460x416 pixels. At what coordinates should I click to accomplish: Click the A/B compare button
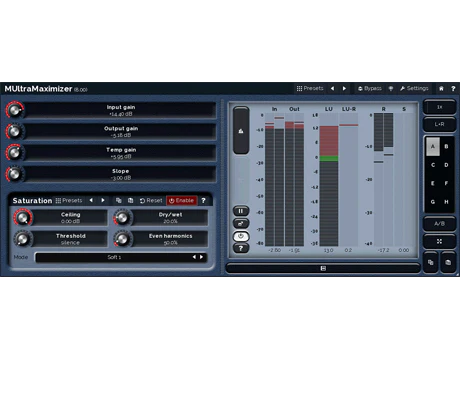(x=439, y=224)
